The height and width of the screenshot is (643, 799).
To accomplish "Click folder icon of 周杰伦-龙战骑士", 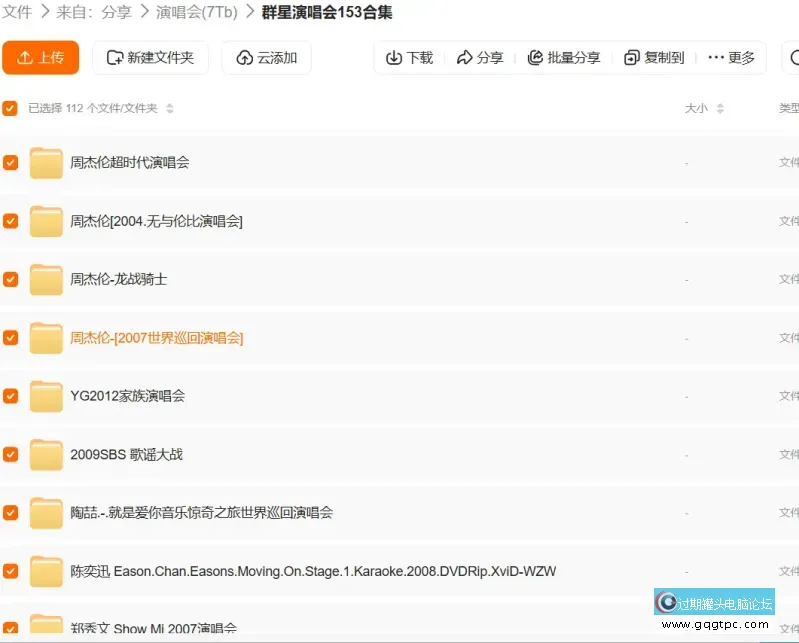I will click(46, 279).
